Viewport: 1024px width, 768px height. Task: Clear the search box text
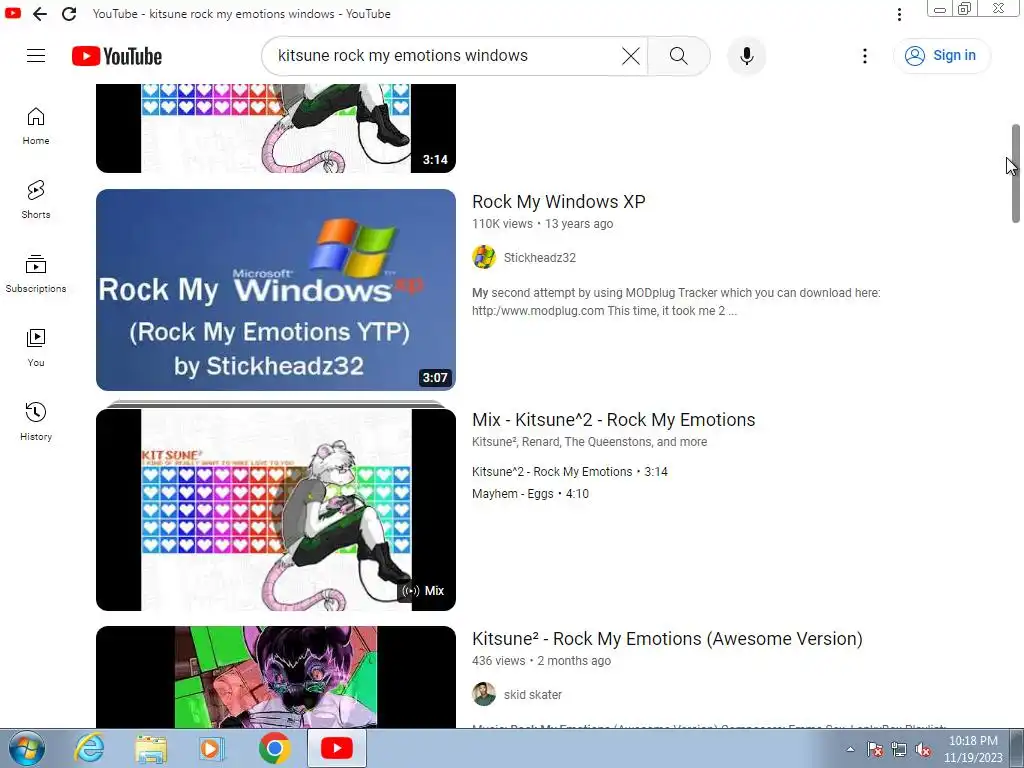630,56
